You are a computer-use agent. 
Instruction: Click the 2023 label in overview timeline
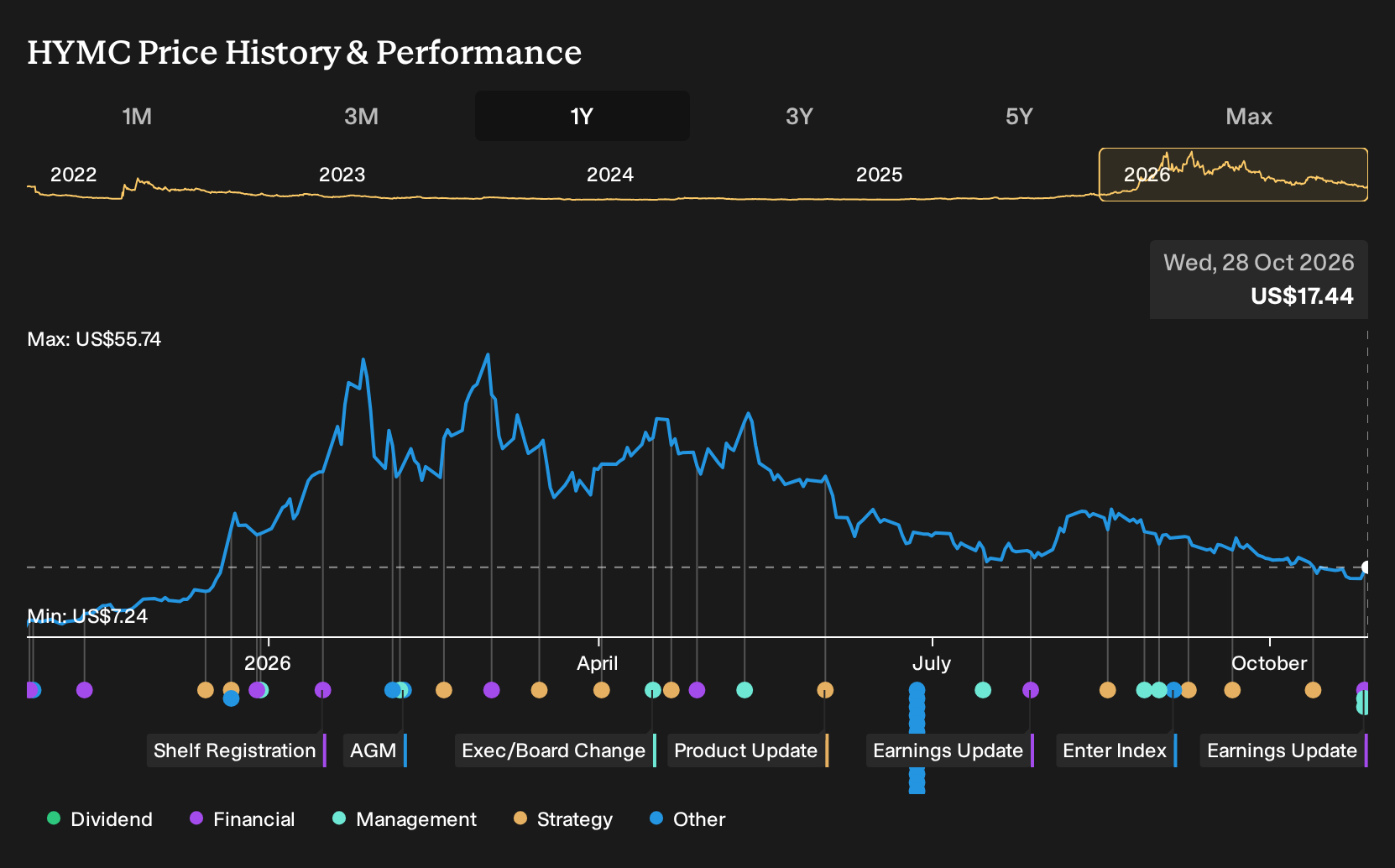coord(342,175)
